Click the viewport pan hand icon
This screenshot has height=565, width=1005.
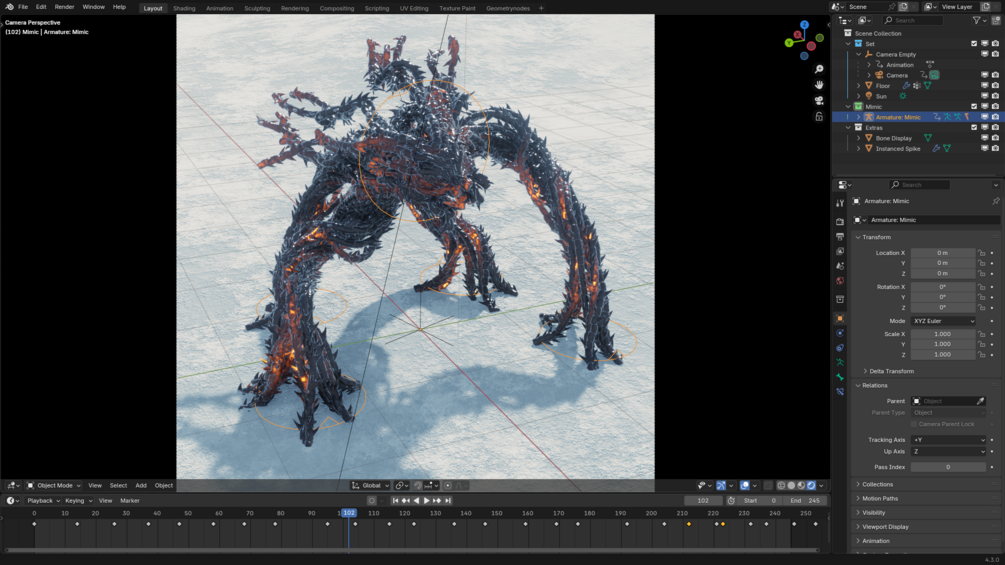click(819, 85)
